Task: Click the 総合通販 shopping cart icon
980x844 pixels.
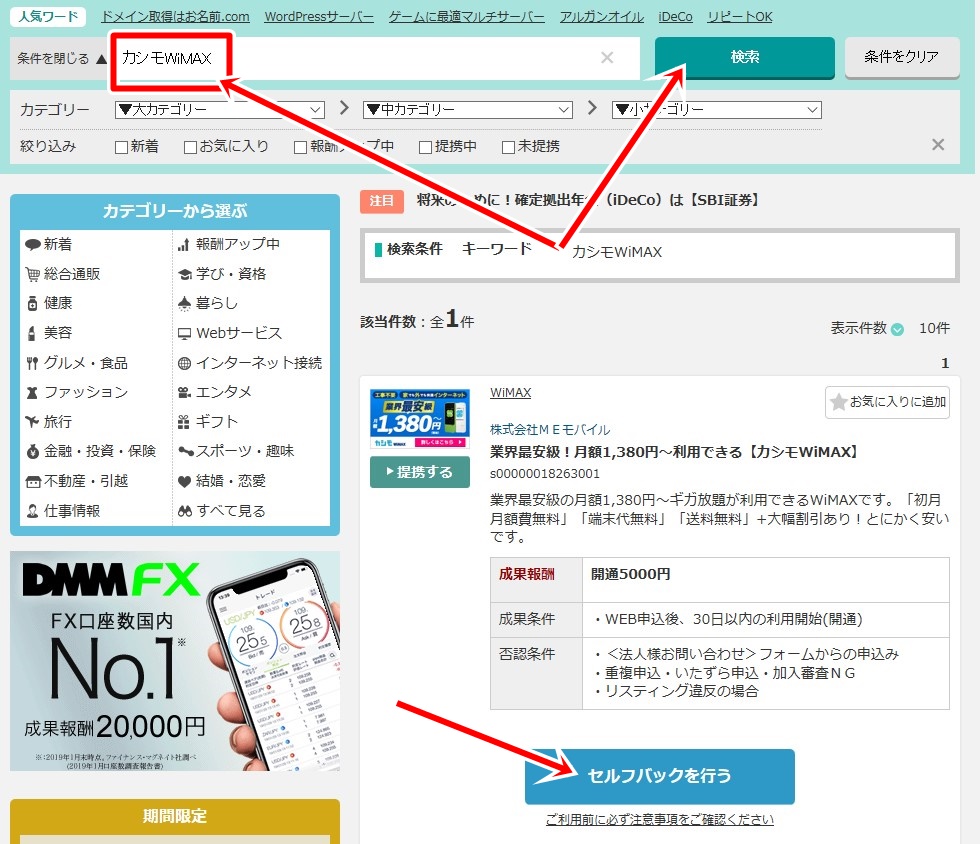Action: tap(32, 274)
